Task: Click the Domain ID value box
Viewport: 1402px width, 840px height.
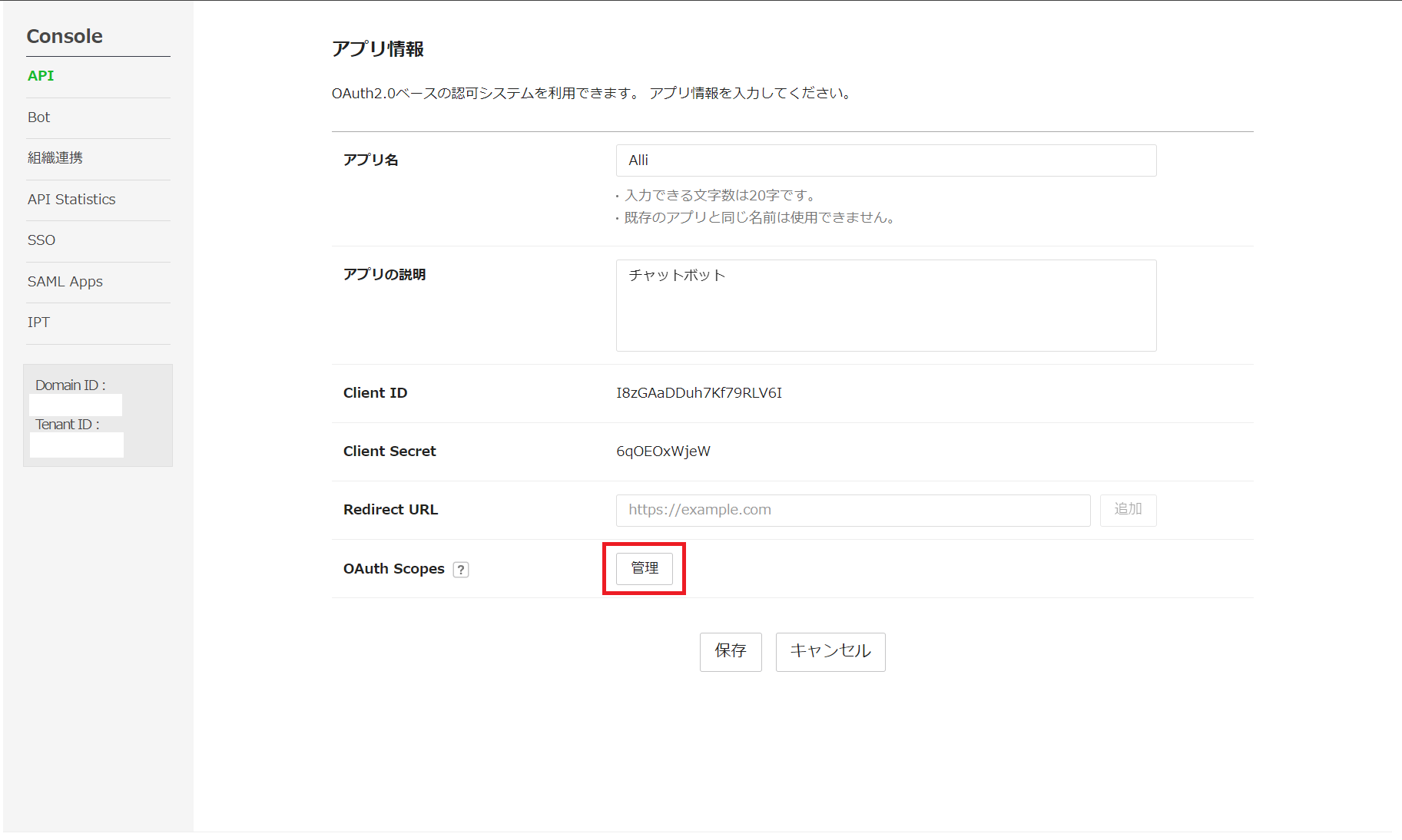Action: pos(75,405)
